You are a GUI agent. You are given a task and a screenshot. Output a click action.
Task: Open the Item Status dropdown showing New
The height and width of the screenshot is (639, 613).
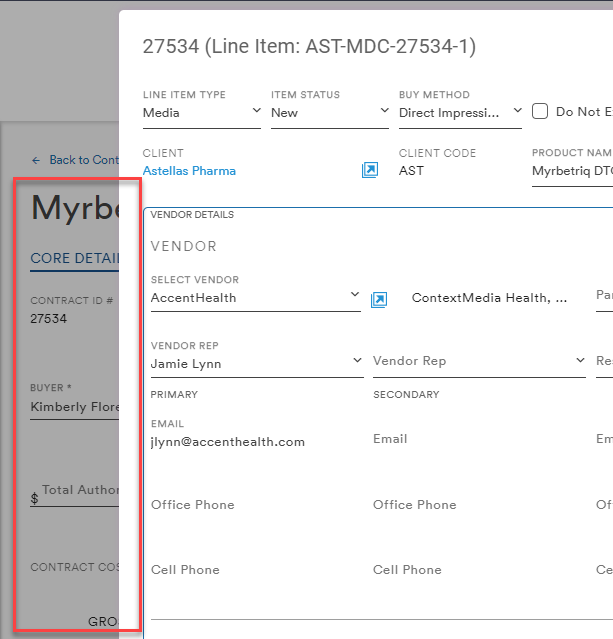pyautogui.click(x=330, y=112)
